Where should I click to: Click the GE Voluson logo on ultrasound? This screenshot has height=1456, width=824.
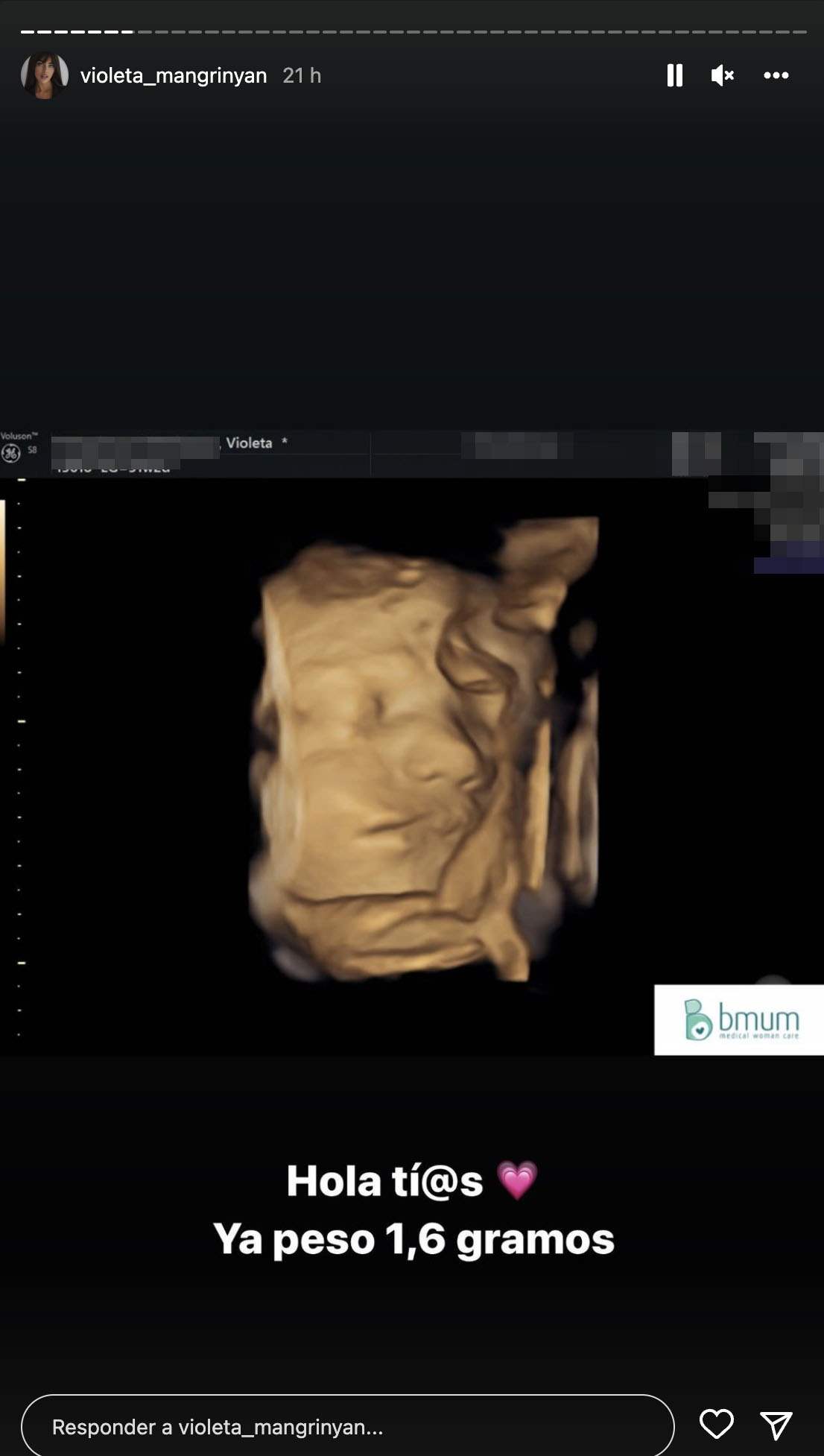(12, 452)
